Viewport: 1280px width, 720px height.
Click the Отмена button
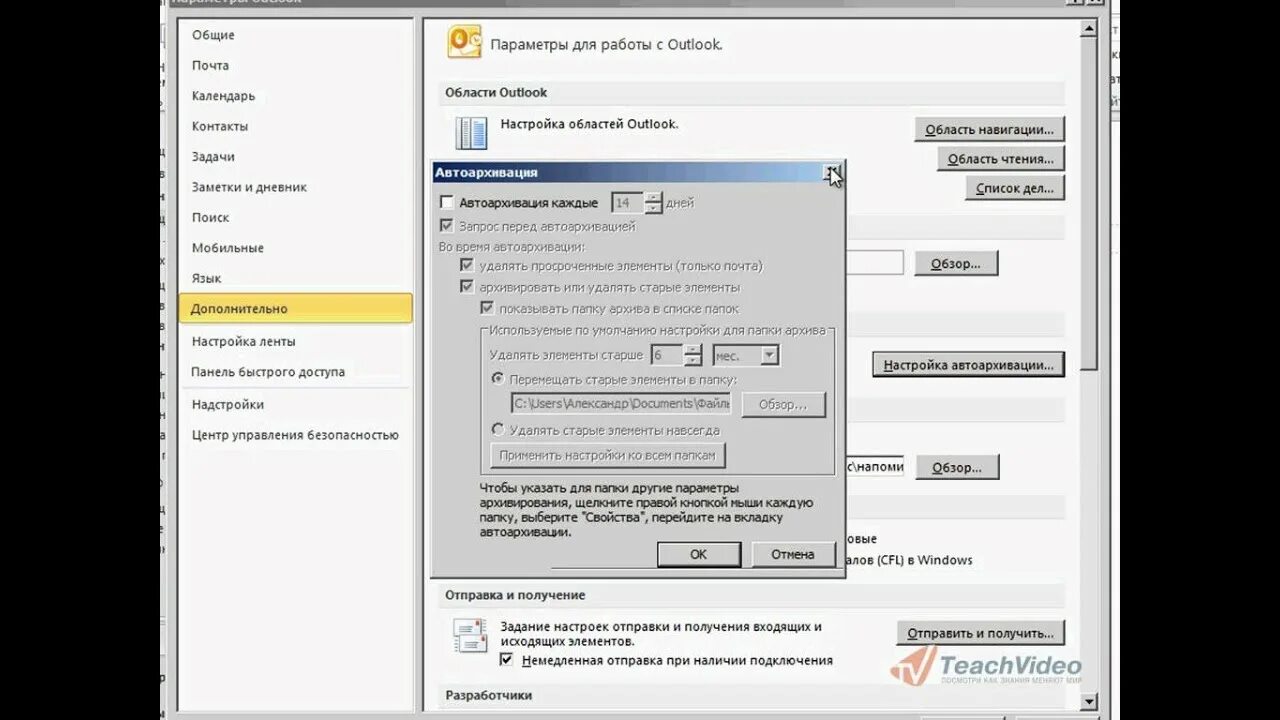[792, 553]
